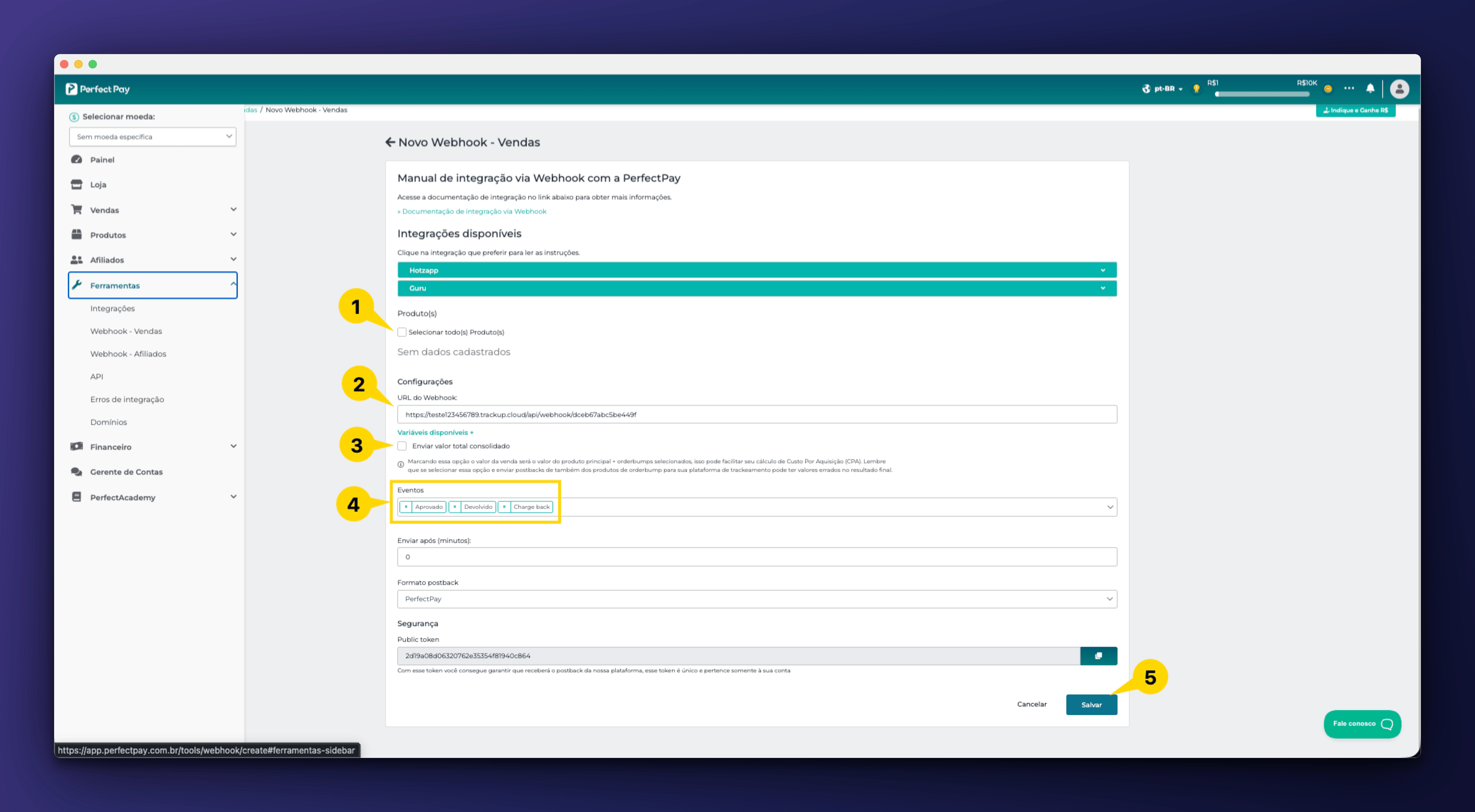
Task: Open Integrações under Ferramentas
Action: [112, 308]
